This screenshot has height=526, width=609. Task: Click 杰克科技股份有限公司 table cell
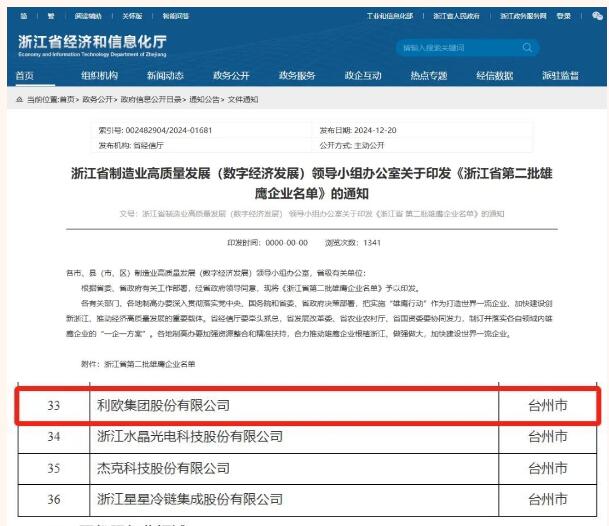click(x=294, y=469)
